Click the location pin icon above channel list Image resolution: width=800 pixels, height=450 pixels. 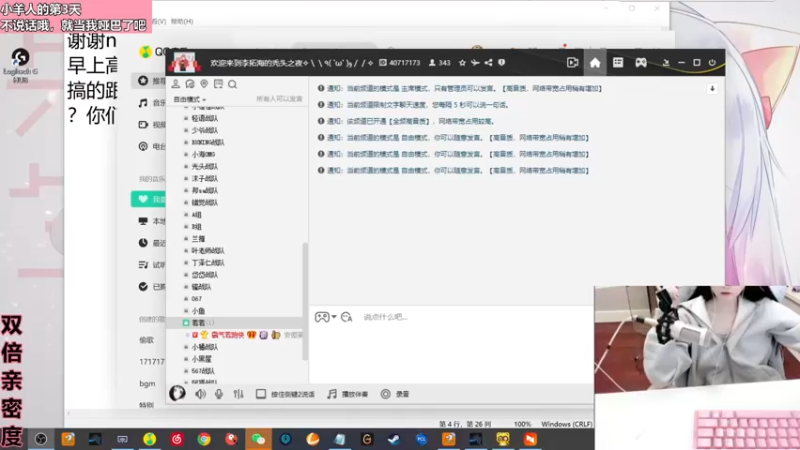[204, 84]
